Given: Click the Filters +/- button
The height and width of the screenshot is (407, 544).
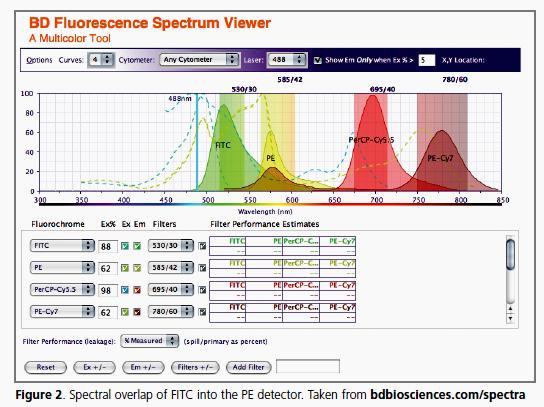Looking at the screenshot, I should coord(195,367).
